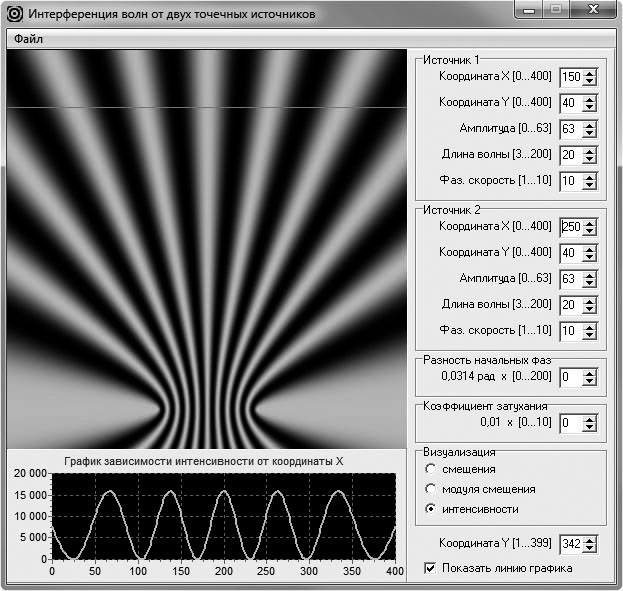Increase Source 1 Координата Y value
Image resolution: width=623 pixels, height=591 pixels.
click(590, 99)
